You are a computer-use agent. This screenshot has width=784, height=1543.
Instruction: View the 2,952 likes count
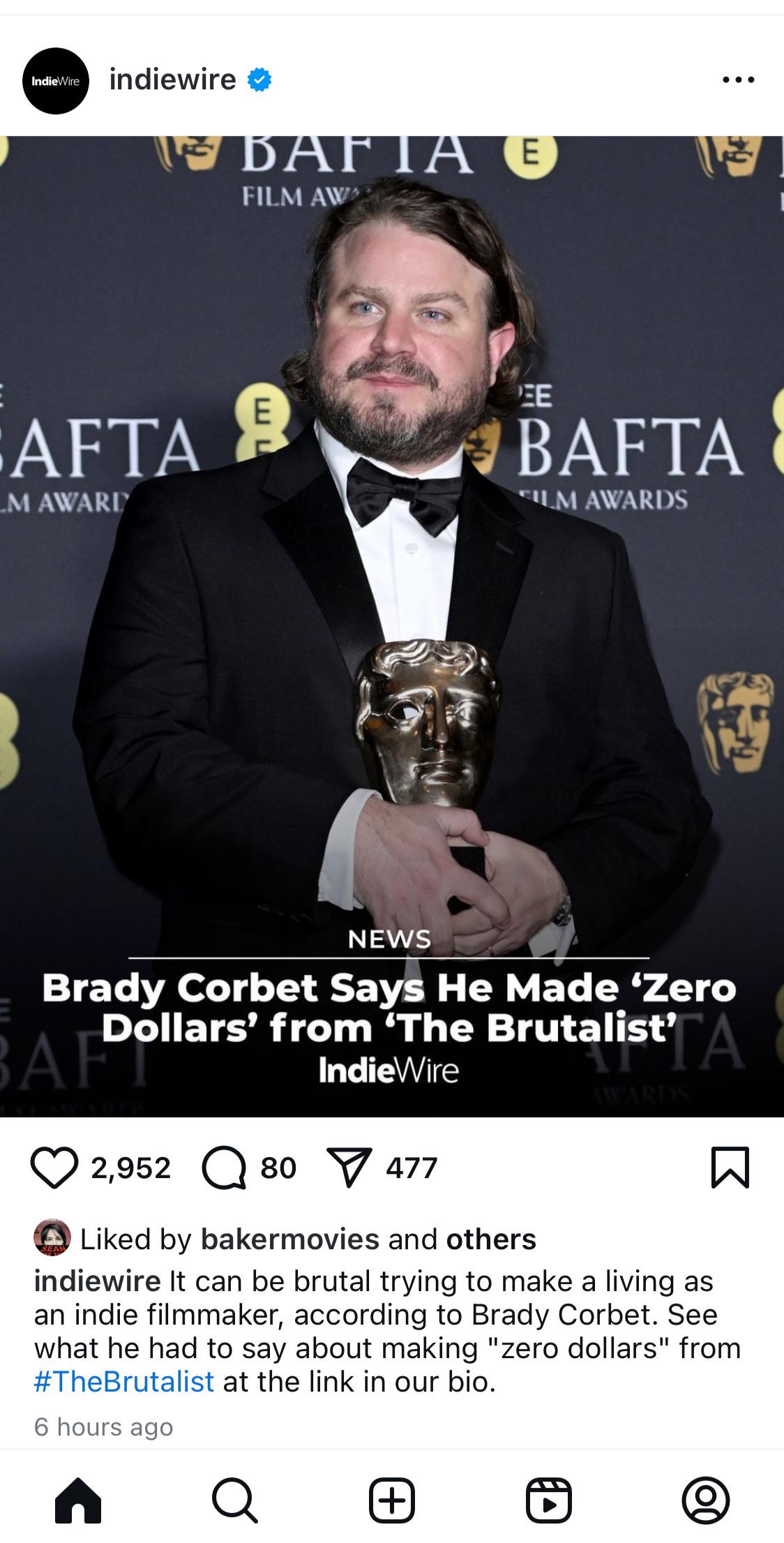[131, 1168]
